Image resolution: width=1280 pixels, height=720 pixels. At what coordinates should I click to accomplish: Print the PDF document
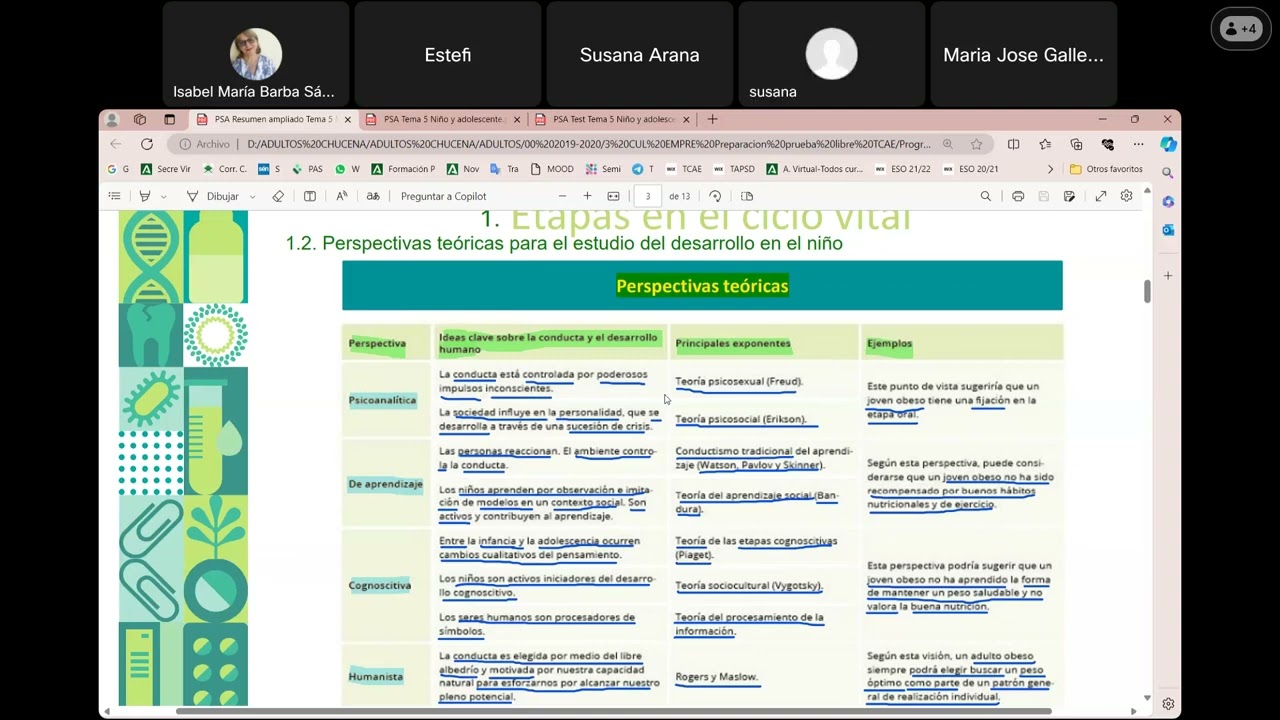click(1018, 196)
